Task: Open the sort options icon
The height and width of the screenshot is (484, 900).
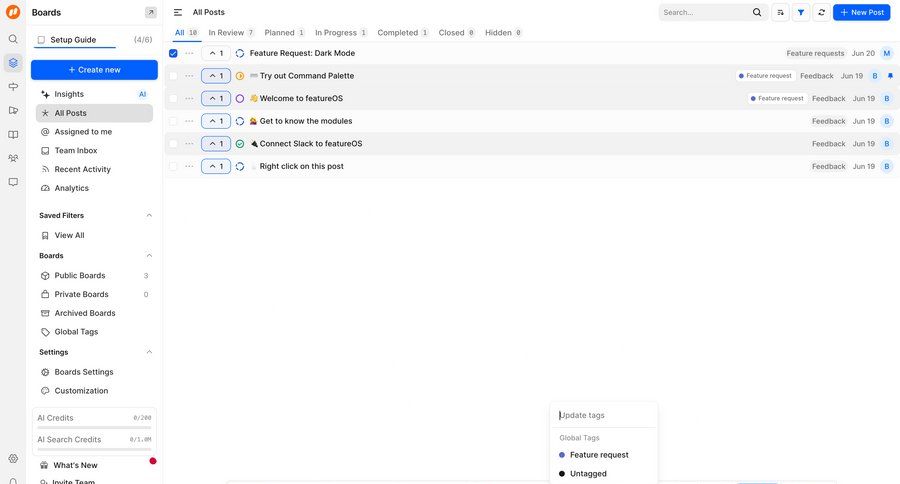Action: 780,12
